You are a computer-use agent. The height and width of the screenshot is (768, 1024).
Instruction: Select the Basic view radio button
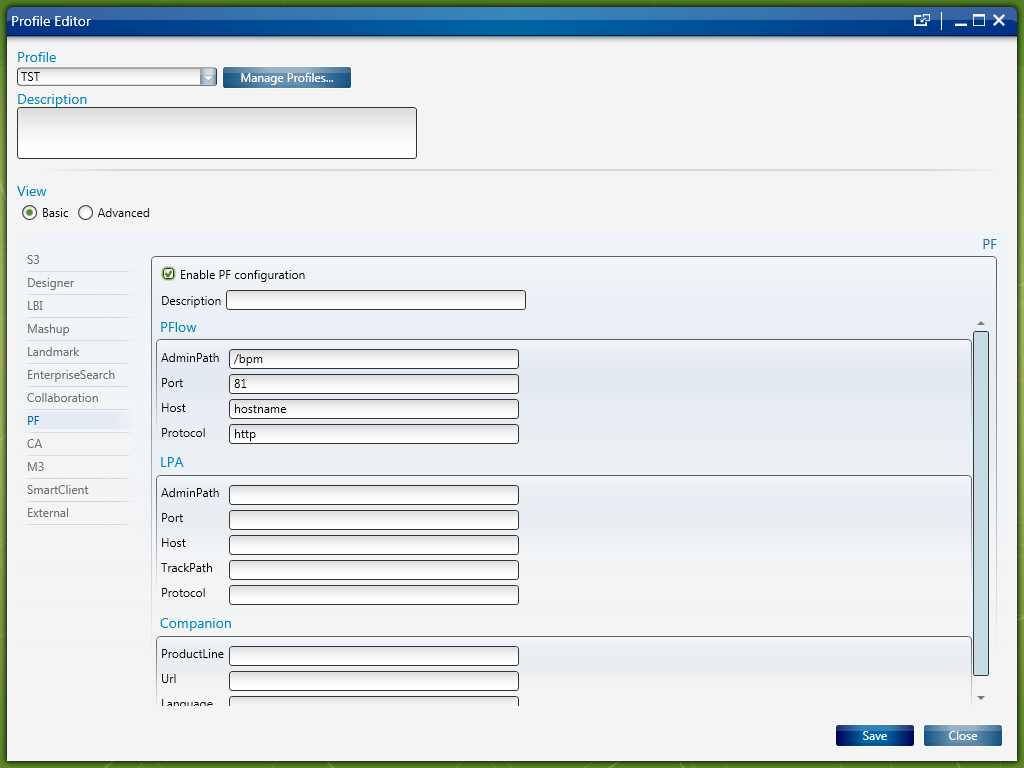[x=30, y=213]
